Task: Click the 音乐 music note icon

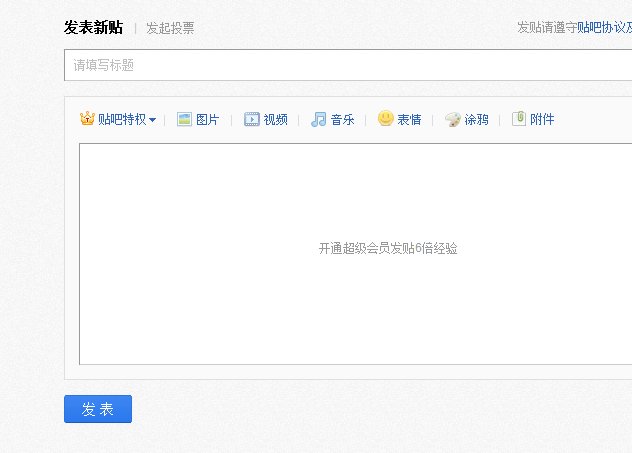Action: [x=318, y=119]
